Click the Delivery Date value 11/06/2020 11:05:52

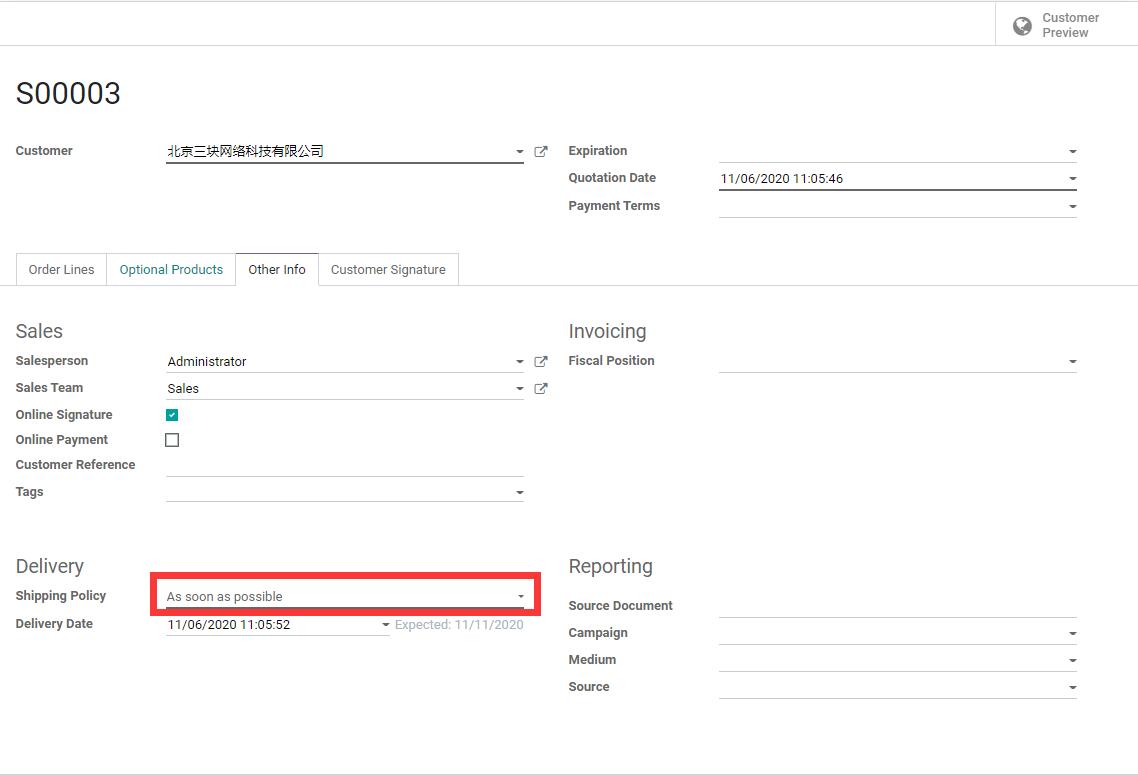[x=229, y=625]
